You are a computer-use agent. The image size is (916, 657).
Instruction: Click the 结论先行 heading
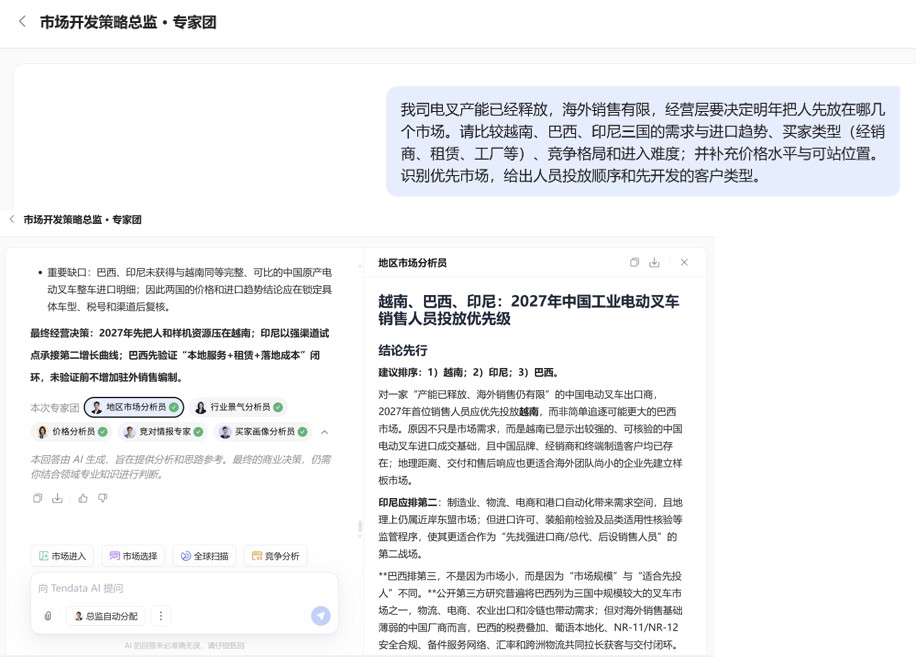tap(403, 350)
